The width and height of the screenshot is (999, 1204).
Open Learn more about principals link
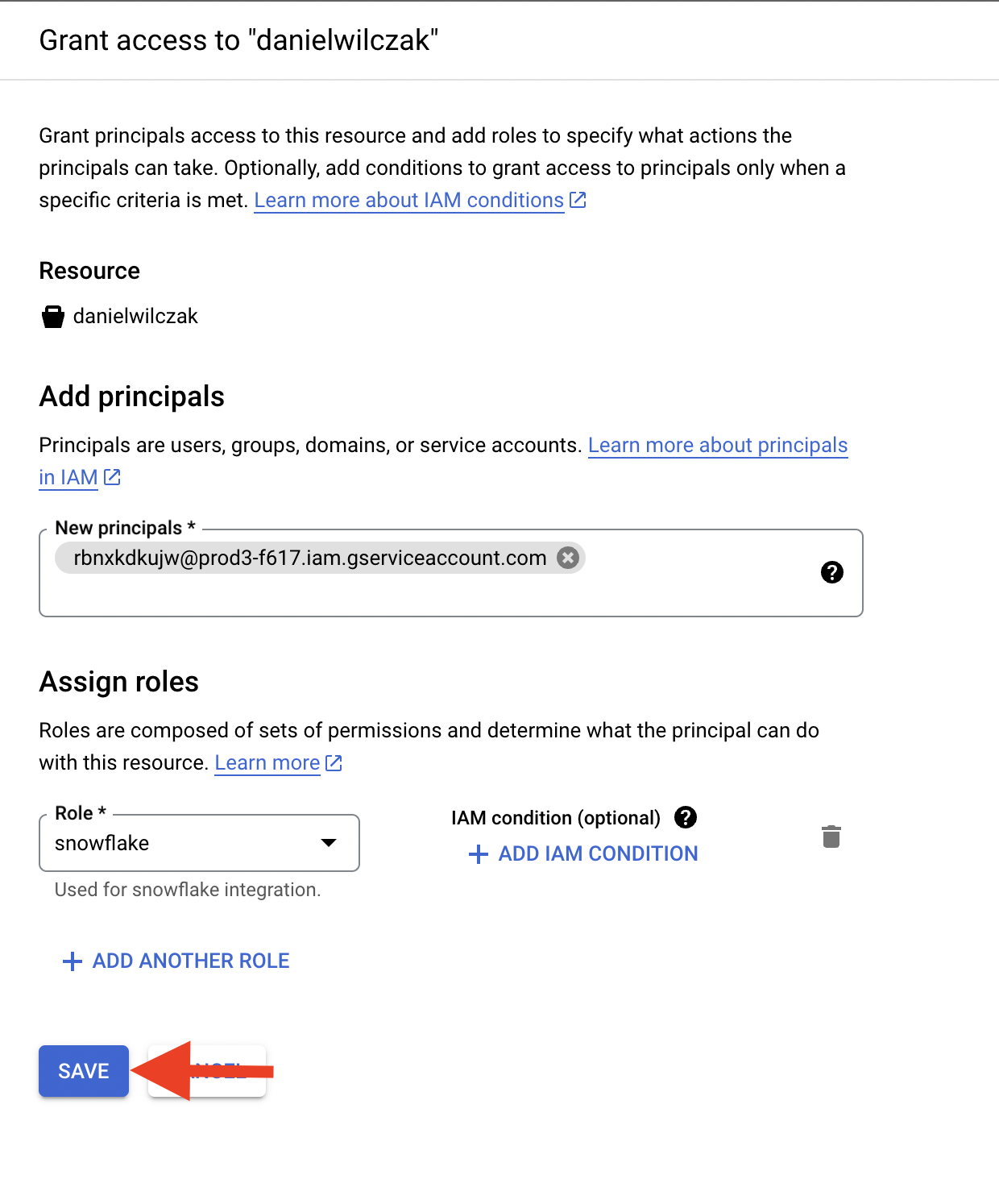click(718, 445)
